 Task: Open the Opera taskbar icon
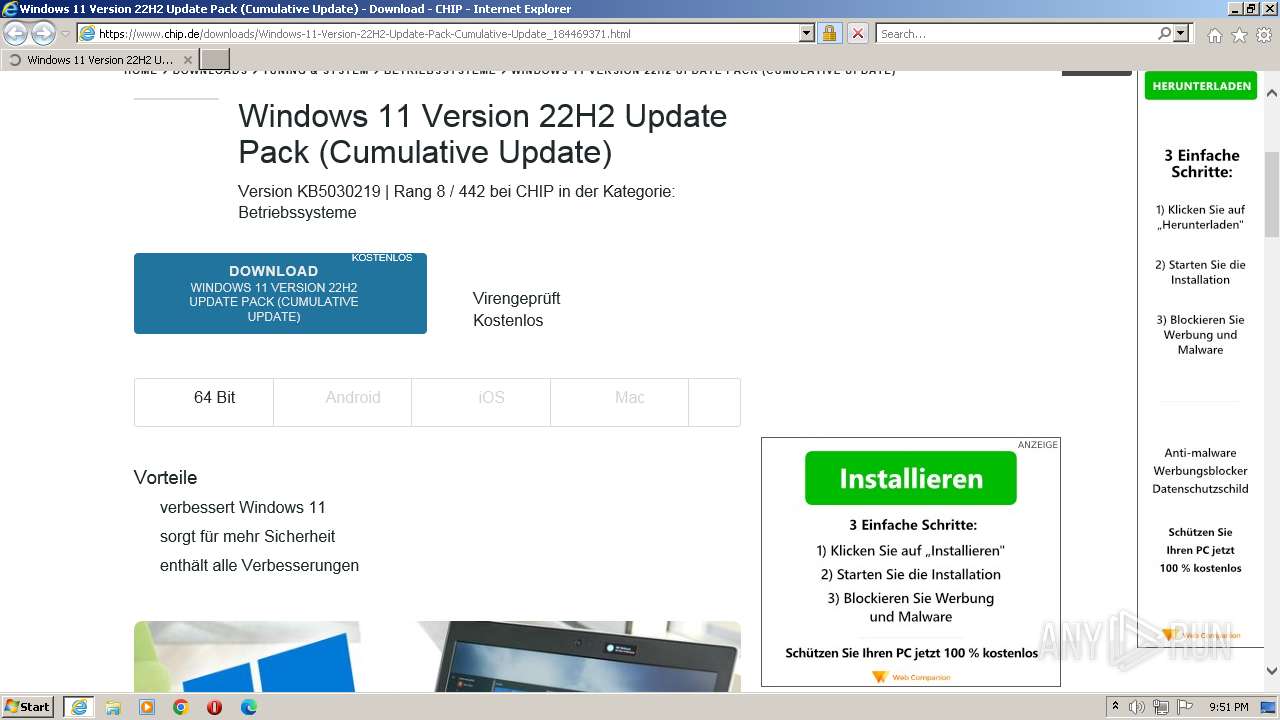tap(214, 707)
